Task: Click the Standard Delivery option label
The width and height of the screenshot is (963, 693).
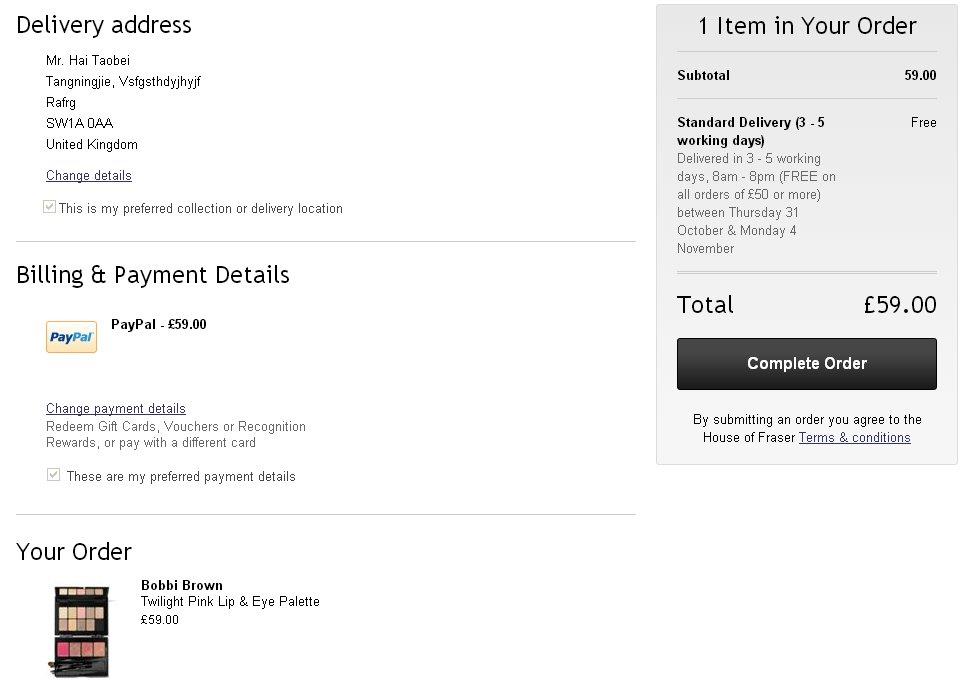Action: tap(751, 131)
